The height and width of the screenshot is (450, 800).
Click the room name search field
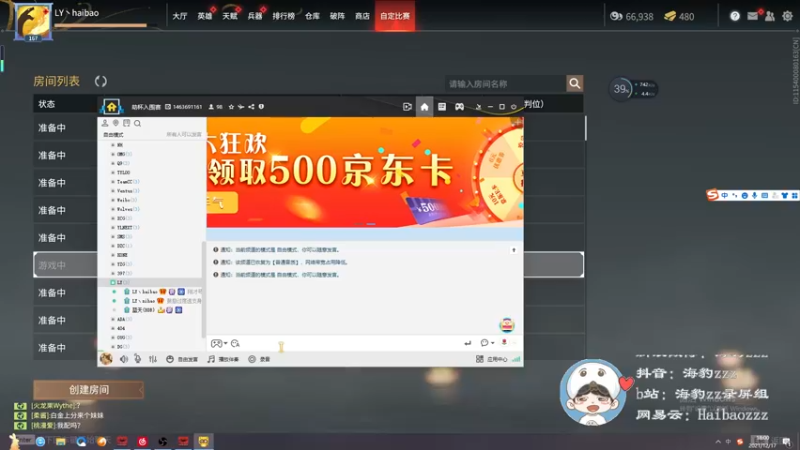[505, 84]
